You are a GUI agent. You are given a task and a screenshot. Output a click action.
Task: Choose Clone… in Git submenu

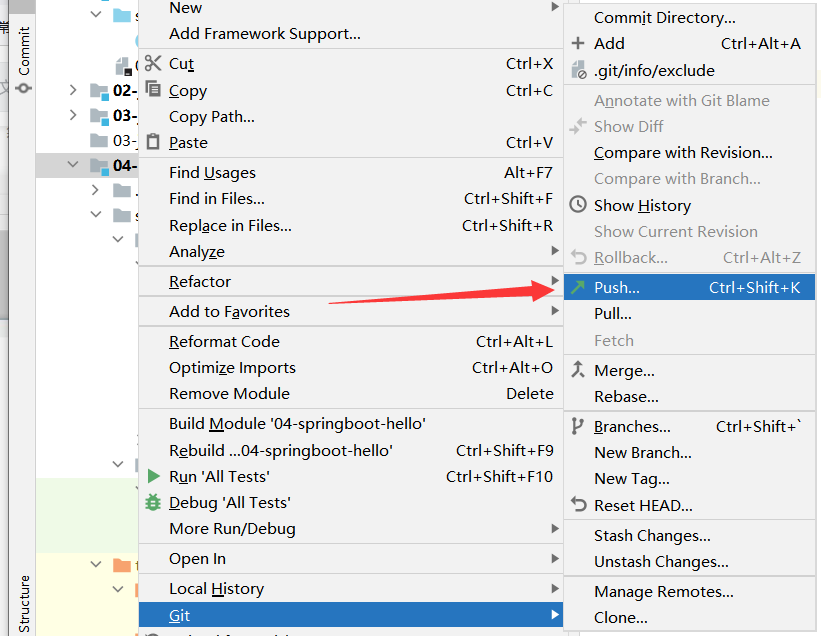[x=690, y=617]
